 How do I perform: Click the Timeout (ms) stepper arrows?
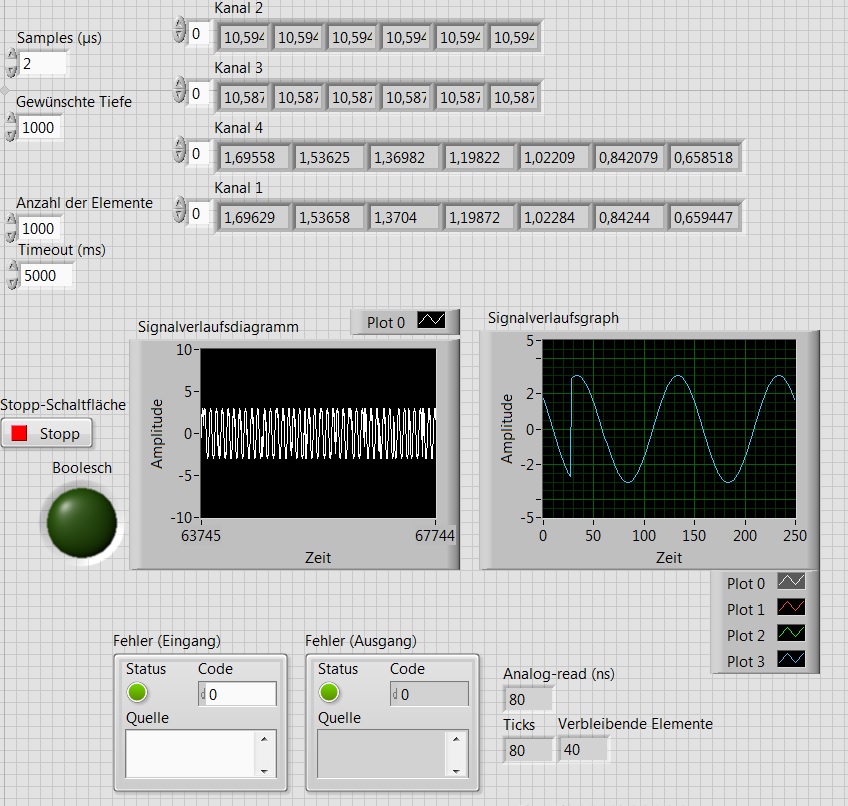point(12,275)
